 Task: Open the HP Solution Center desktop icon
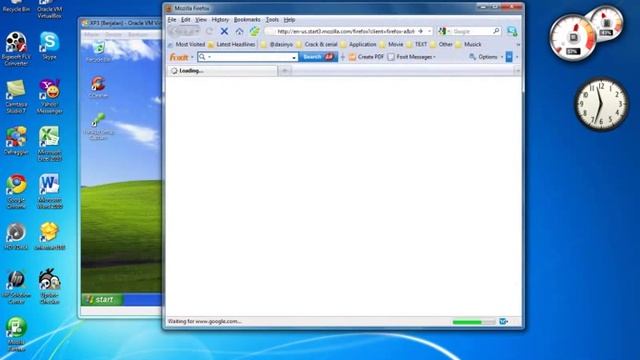(x=16, y=287)
